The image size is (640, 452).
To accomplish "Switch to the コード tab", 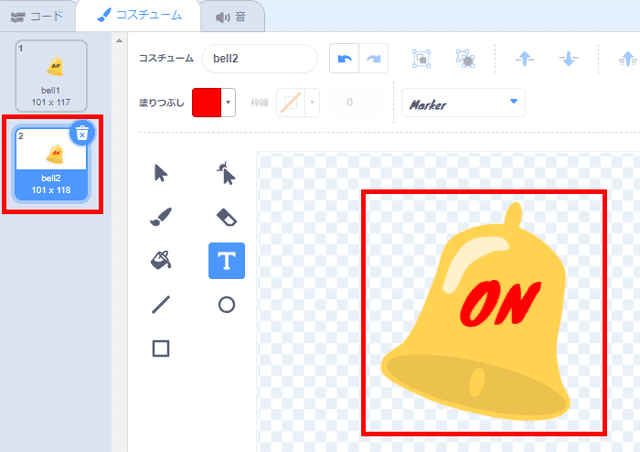I will [37, 15].
